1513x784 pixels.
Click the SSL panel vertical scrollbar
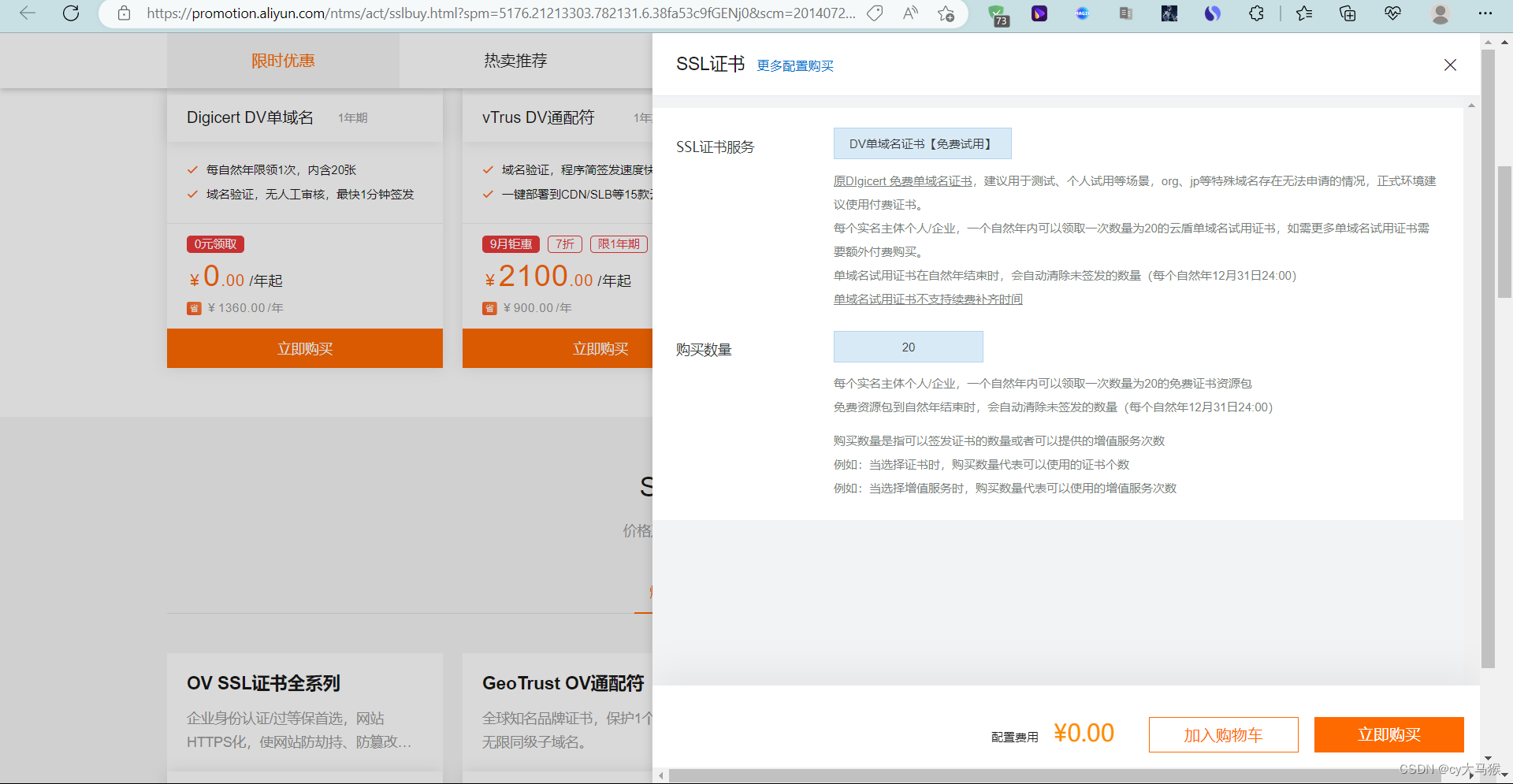coord(1488,359)
